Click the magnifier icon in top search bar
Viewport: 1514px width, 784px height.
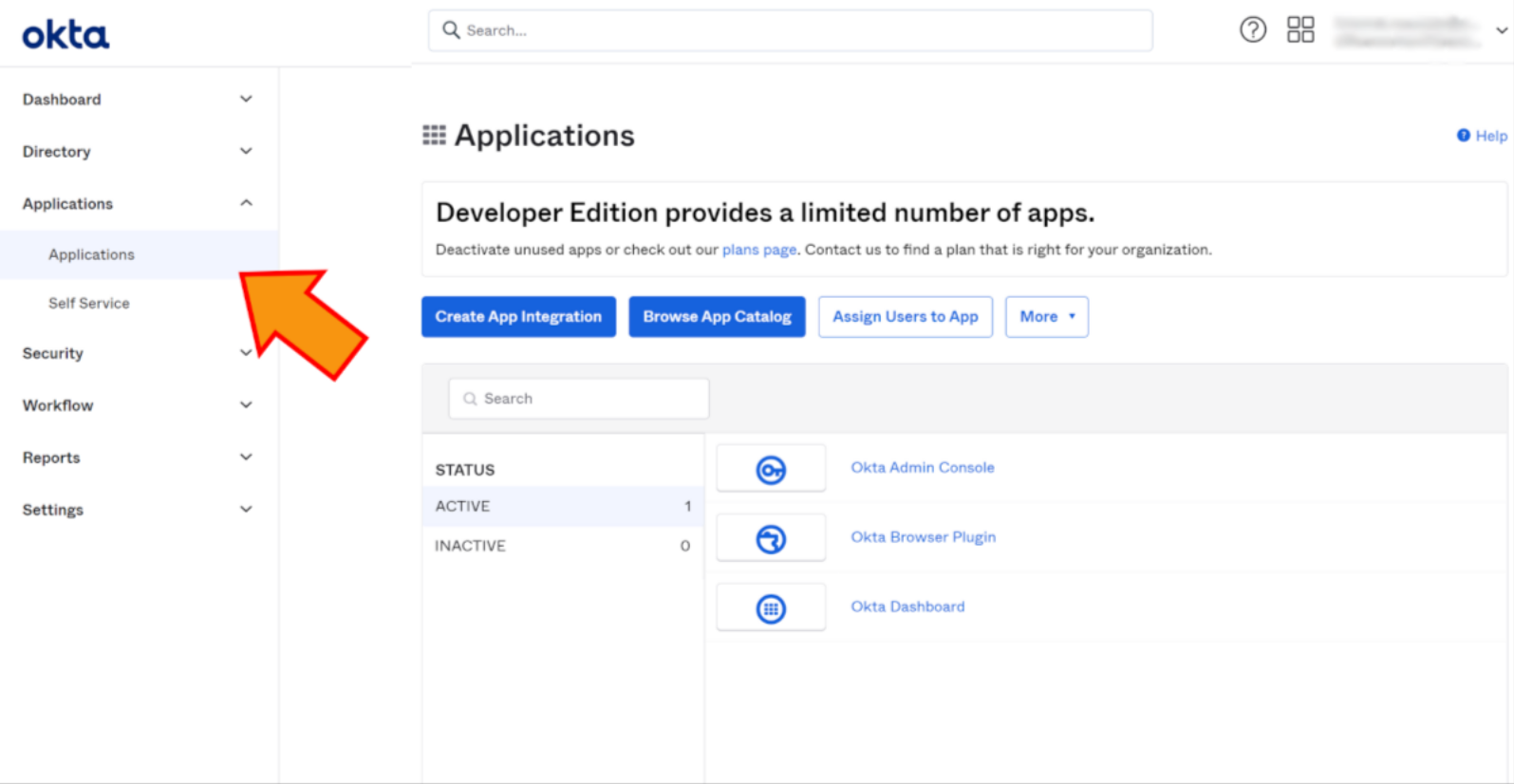click(452, 30)
